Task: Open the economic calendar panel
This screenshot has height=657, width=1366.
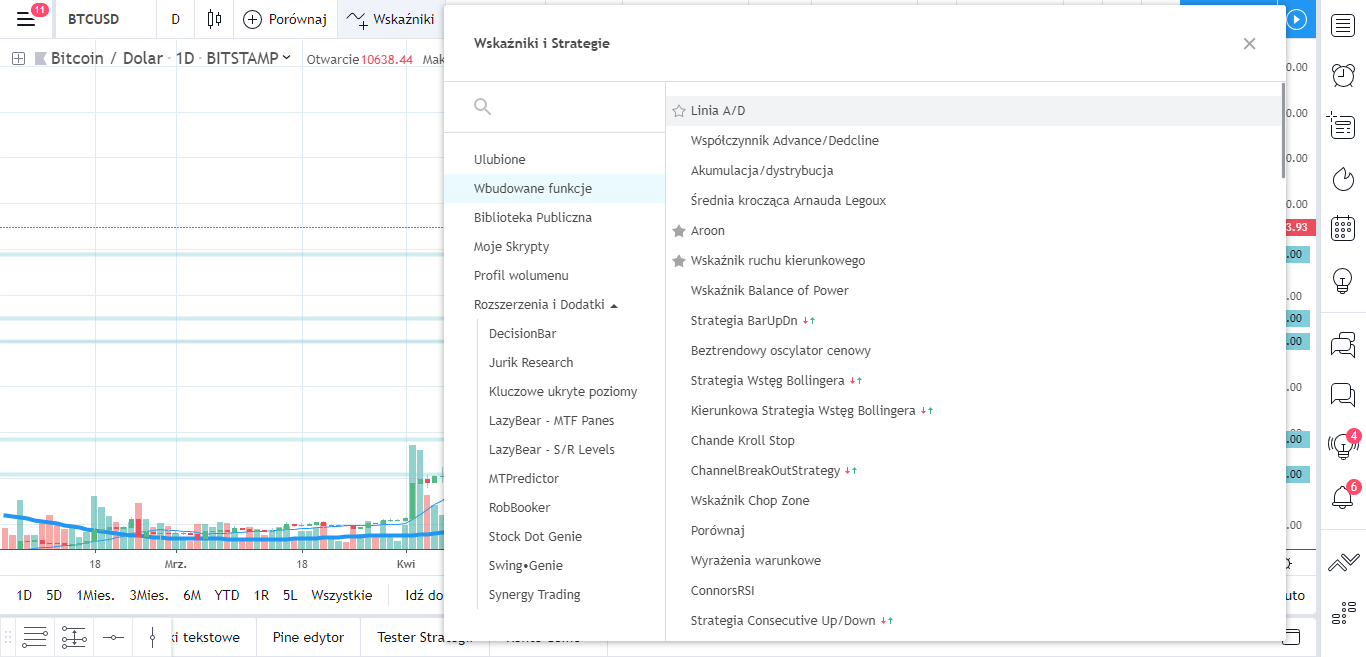Action: (x=1342, y=228)
